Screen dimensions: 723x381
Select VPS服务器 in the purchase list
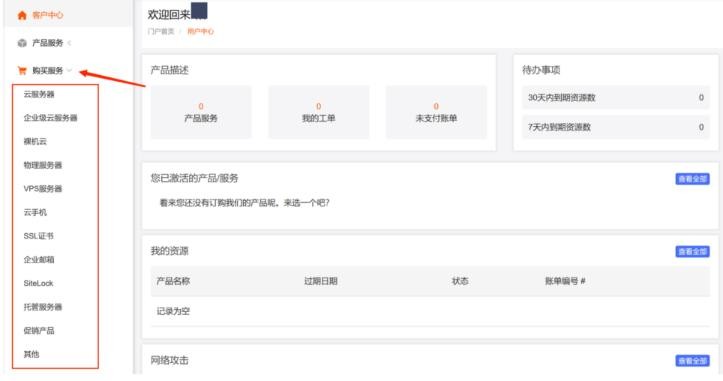[43, 188]
